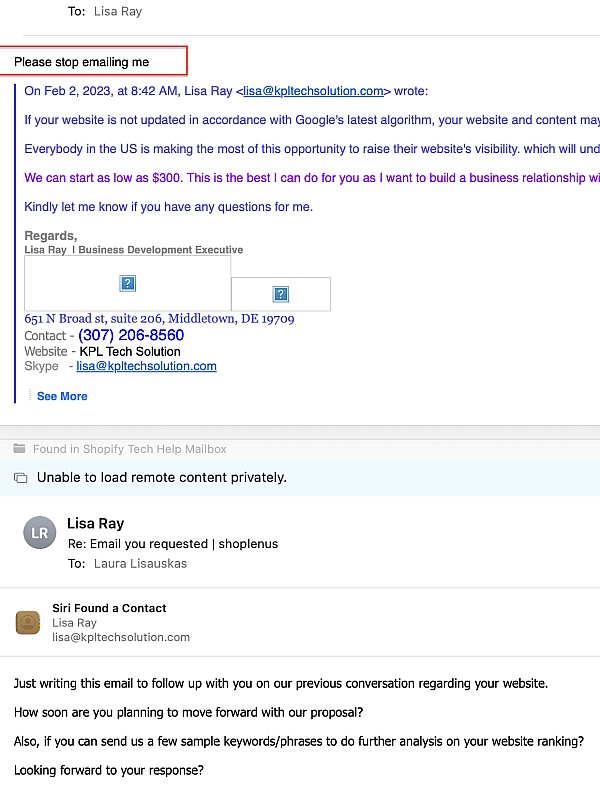This screenshot has width=600, height=788.
Task: Open Siri Found a Contact icon
Action: pos(28,623)
